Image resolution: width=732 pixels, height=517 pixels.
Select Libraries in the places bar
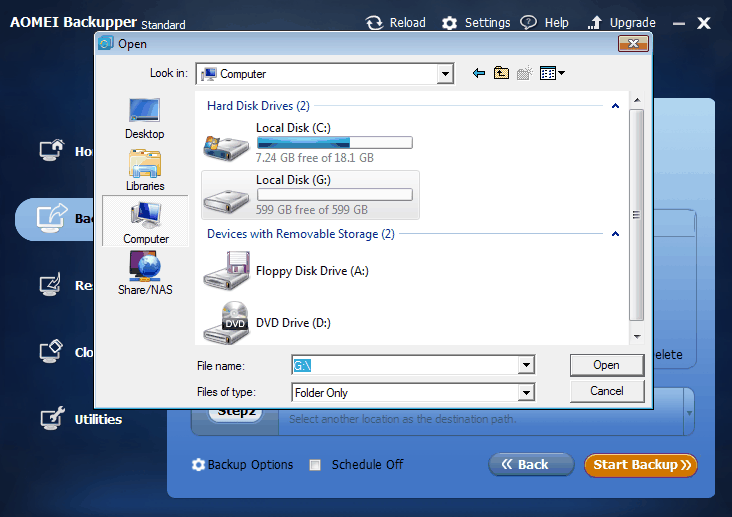145,170
